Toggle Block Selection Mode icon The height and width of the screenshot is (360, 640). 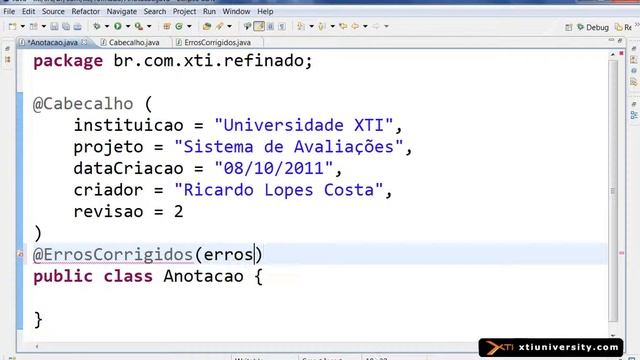click(270, 27)
